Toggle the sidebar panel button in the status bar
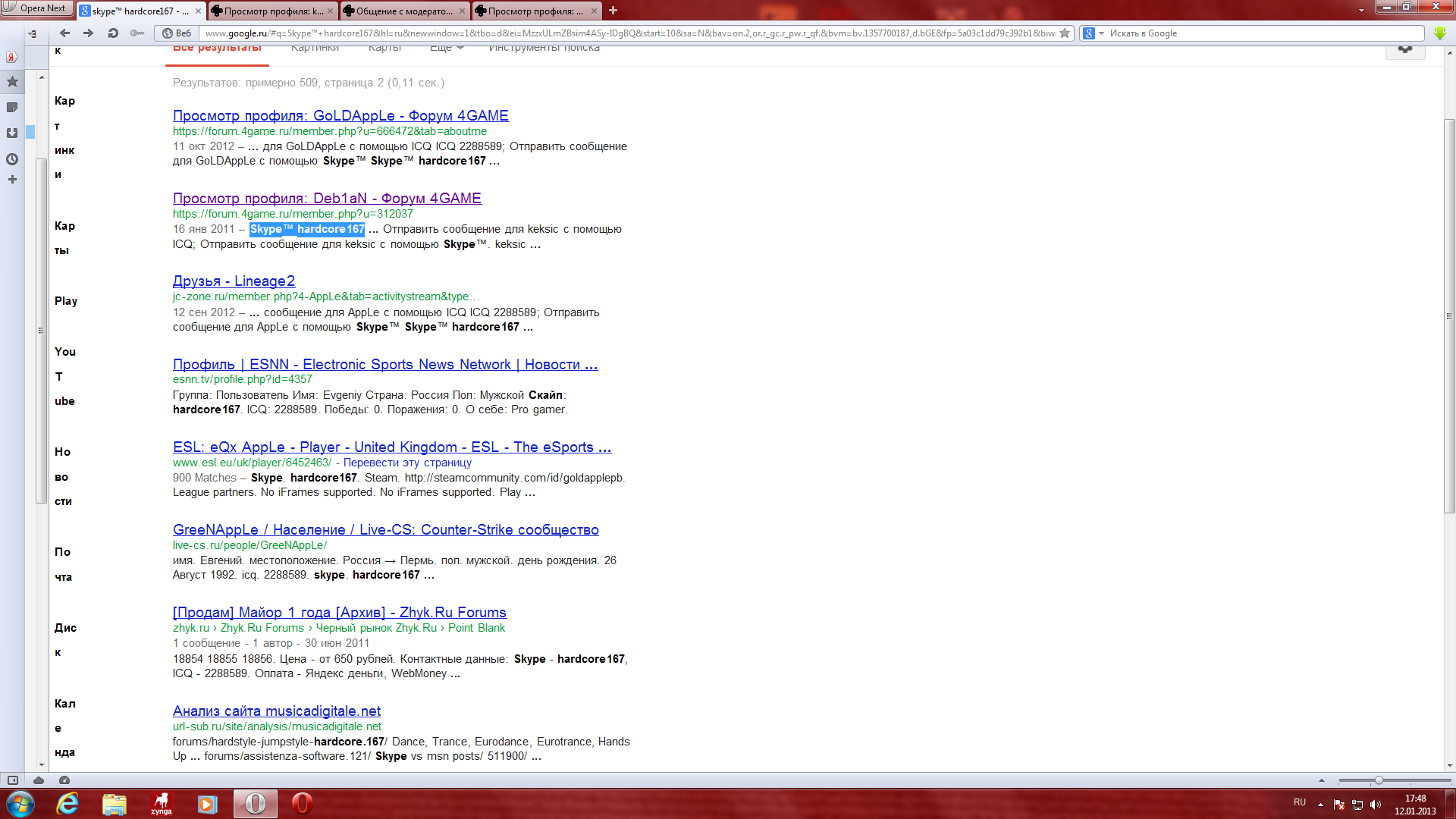Image resolution: width=1456 pixels, height=819 pixels. pyautogui.click(x=13, y=780)
